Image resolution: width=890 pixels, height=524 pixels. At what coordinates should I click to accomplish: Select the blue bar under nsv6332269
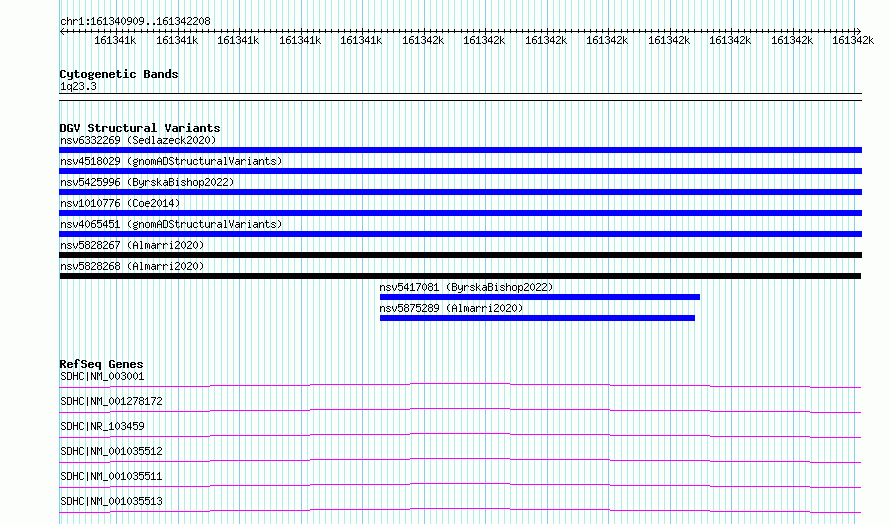click(x=460, y=150)
